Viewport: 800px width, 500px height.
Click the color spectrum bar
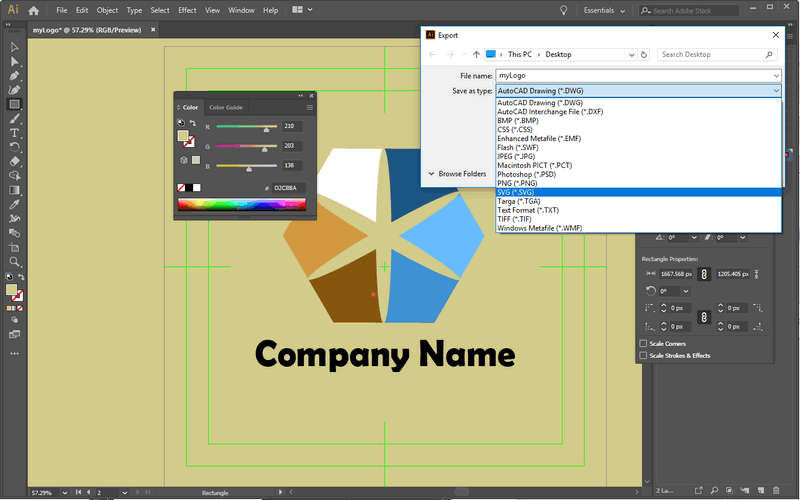pyautogui.click(x=244, y=205)
